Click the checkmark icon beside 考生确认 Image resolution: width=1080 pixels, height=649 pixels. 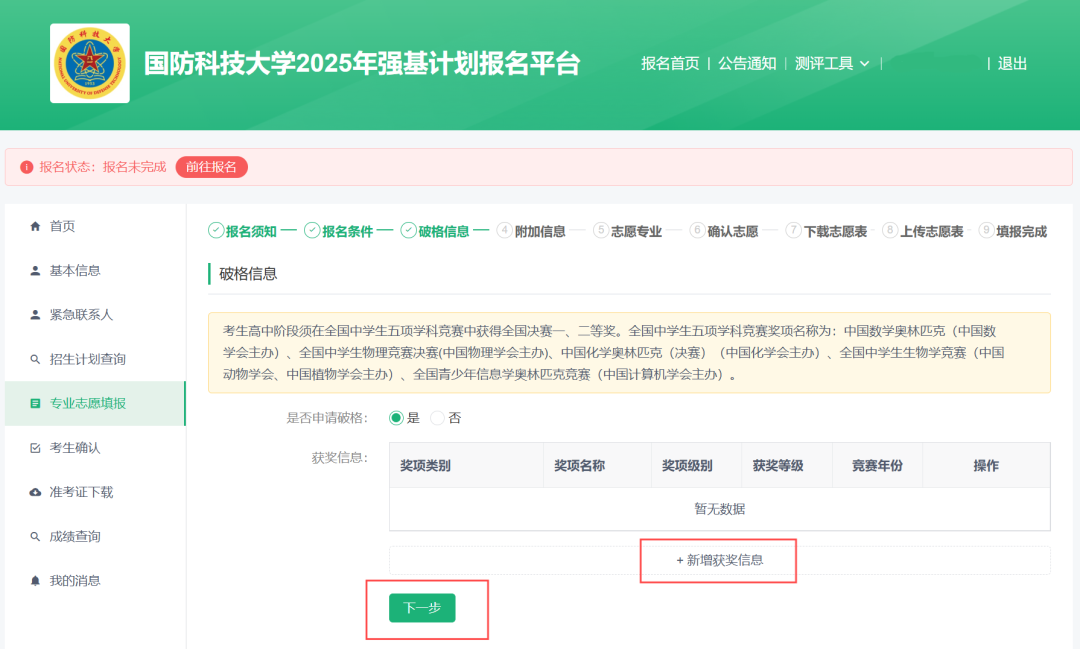coord(35,448)
